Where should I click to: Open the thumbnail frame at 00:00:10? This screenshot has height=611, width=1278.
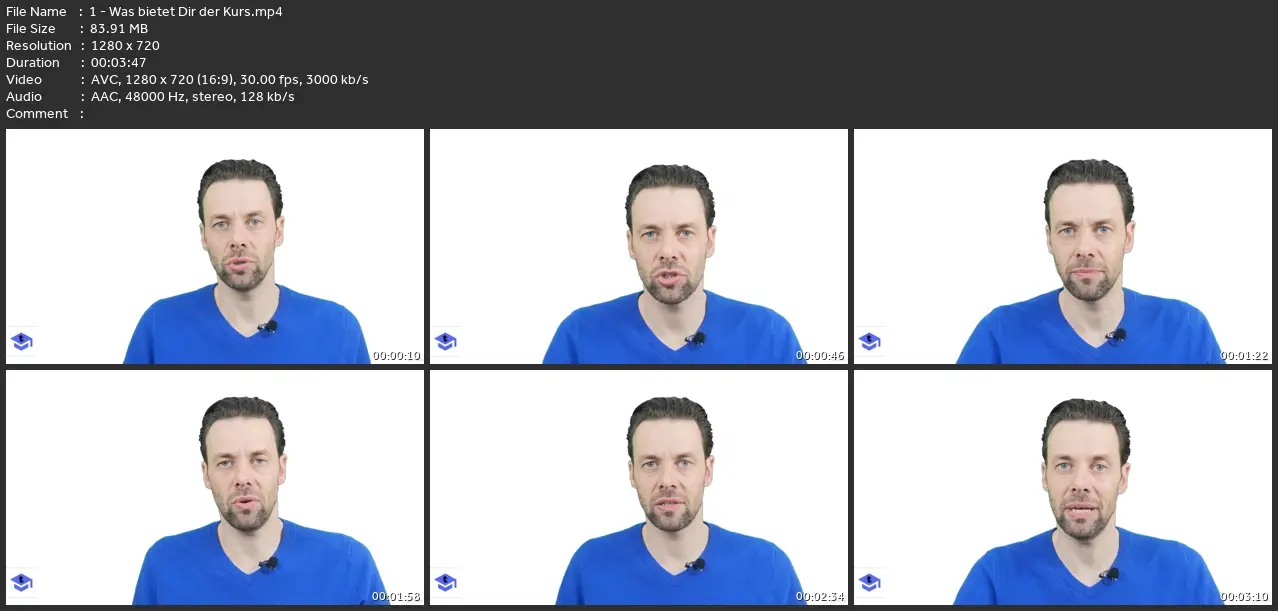pyautogui.click(x=215, y=246)
